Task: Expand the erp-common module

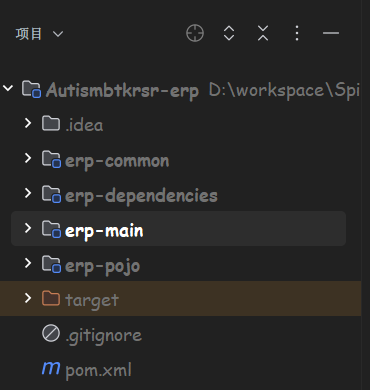Action: click(28, 158)
